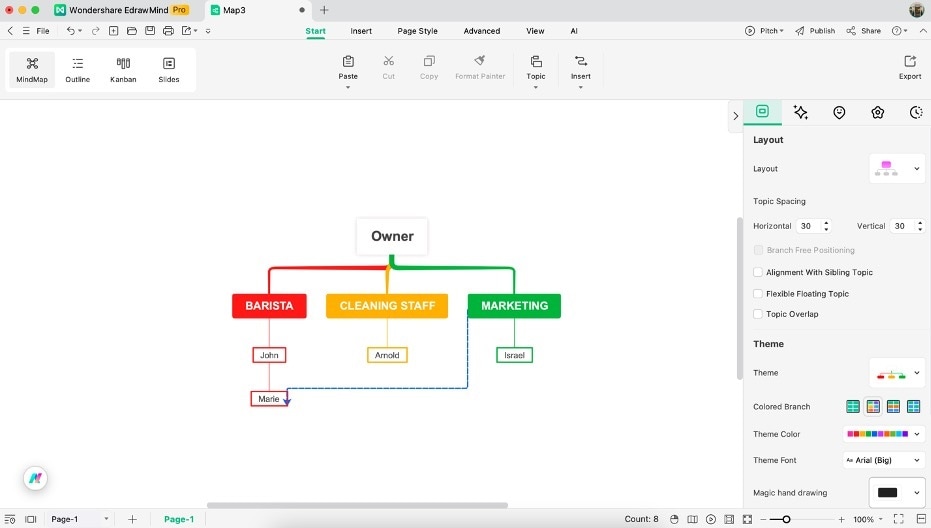Click the Paste clipboard icon

pyautogui.click(x=348, y=61)
